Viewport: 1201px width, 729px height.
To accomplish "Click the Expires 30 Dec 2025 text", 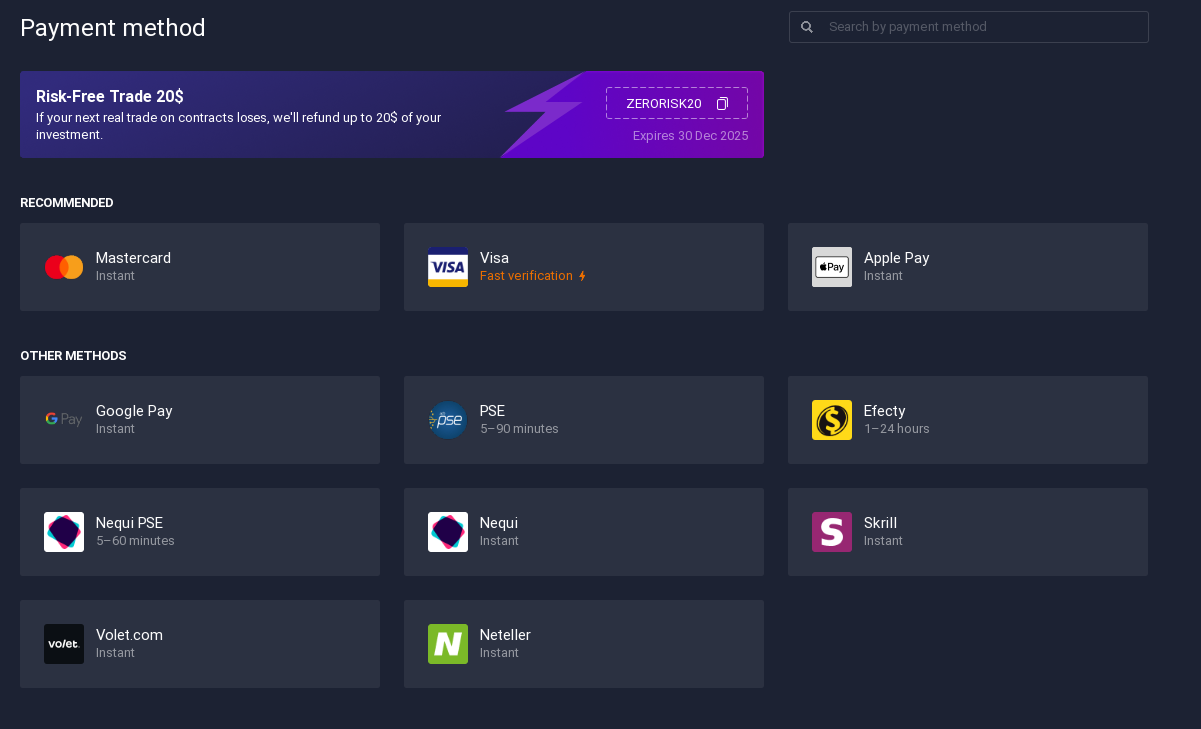I will [x=690, y=136].
